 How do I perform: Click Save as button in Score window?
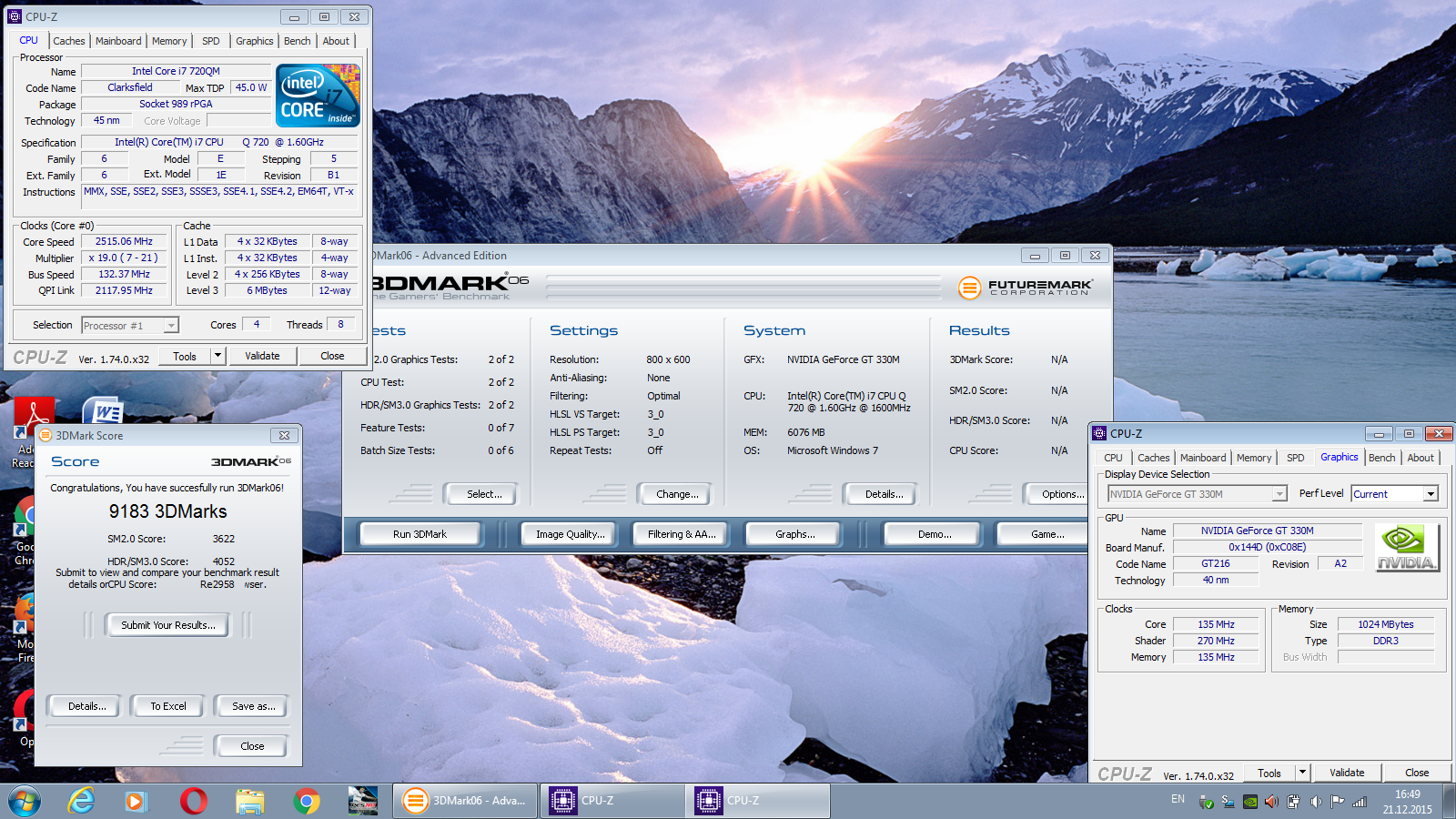(253, 706)
